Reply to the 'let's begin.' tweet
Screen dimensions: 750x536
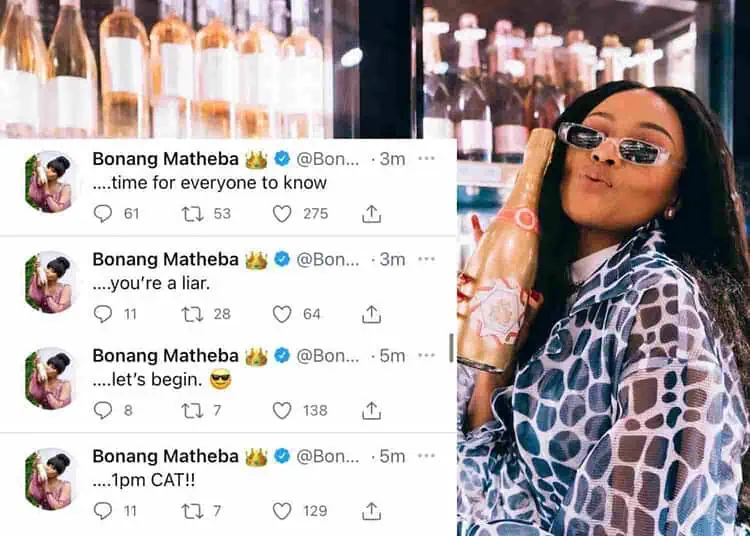102,410
